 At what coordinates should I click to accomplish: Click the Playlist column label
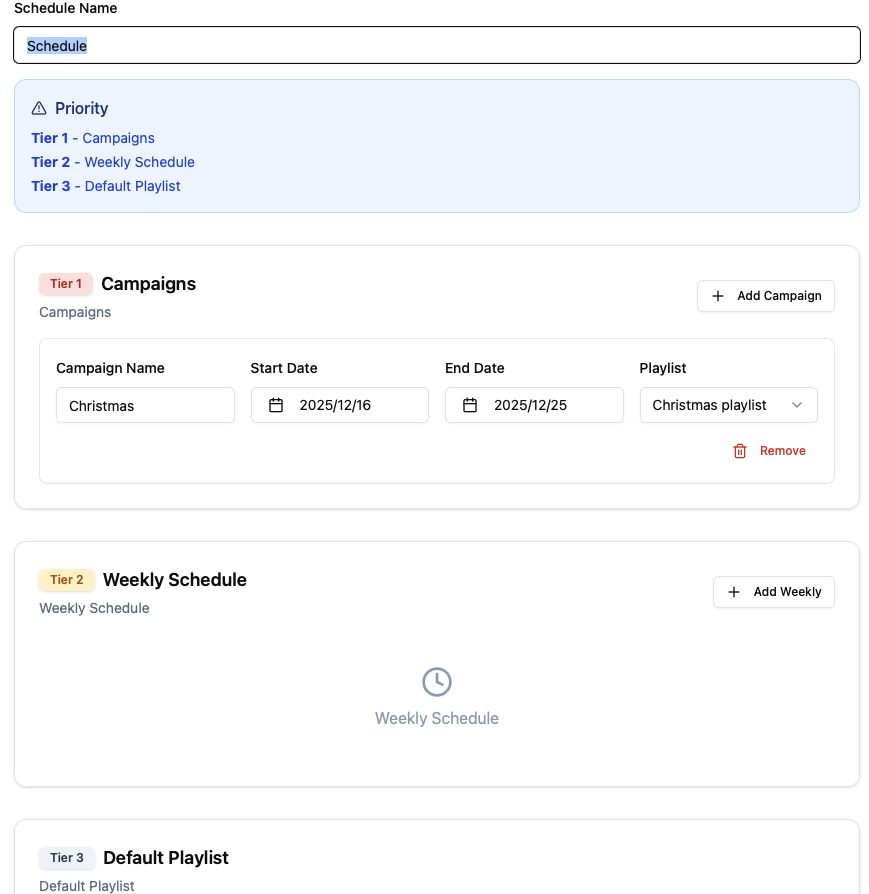coord(663,368)
